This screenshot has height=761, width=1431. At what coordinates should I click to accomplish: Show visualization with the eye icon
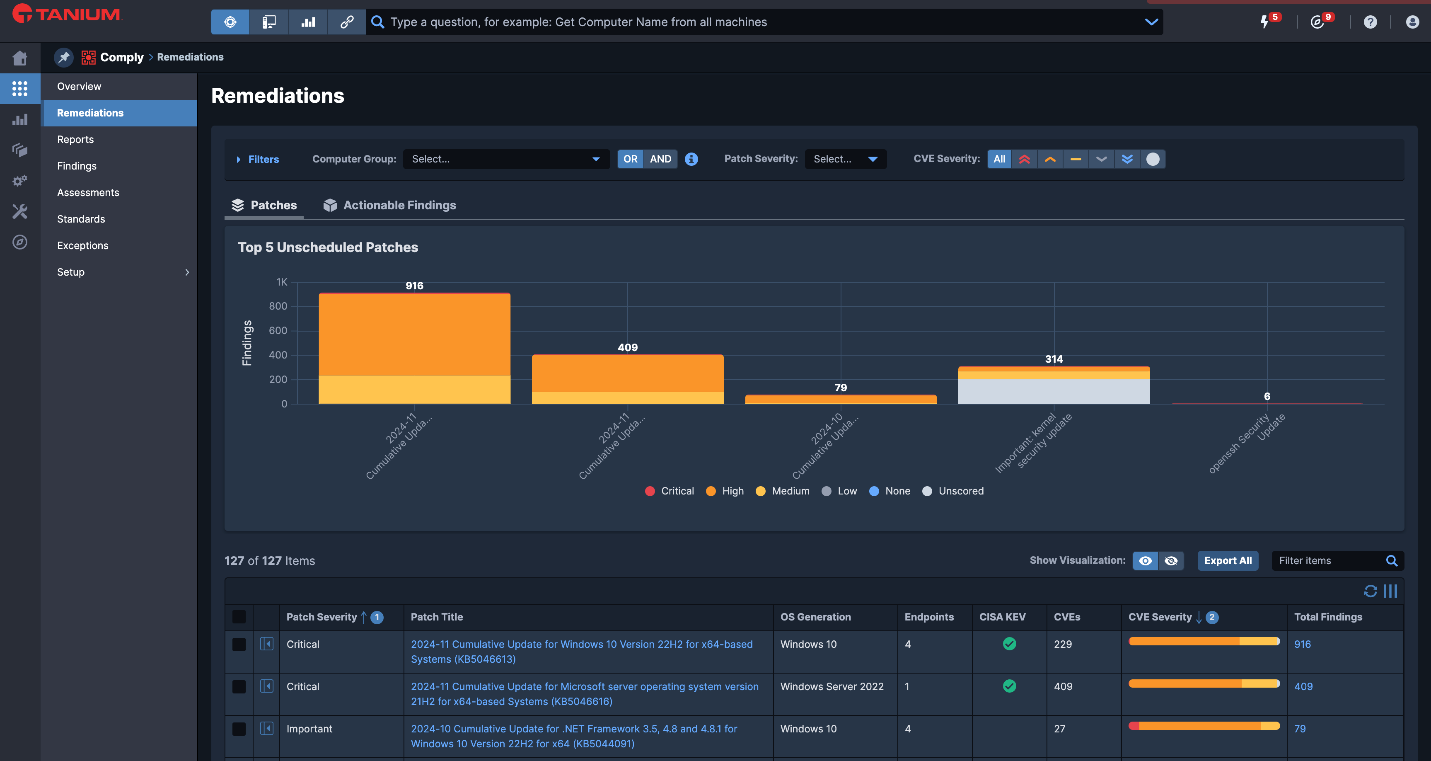point(1145,561)
